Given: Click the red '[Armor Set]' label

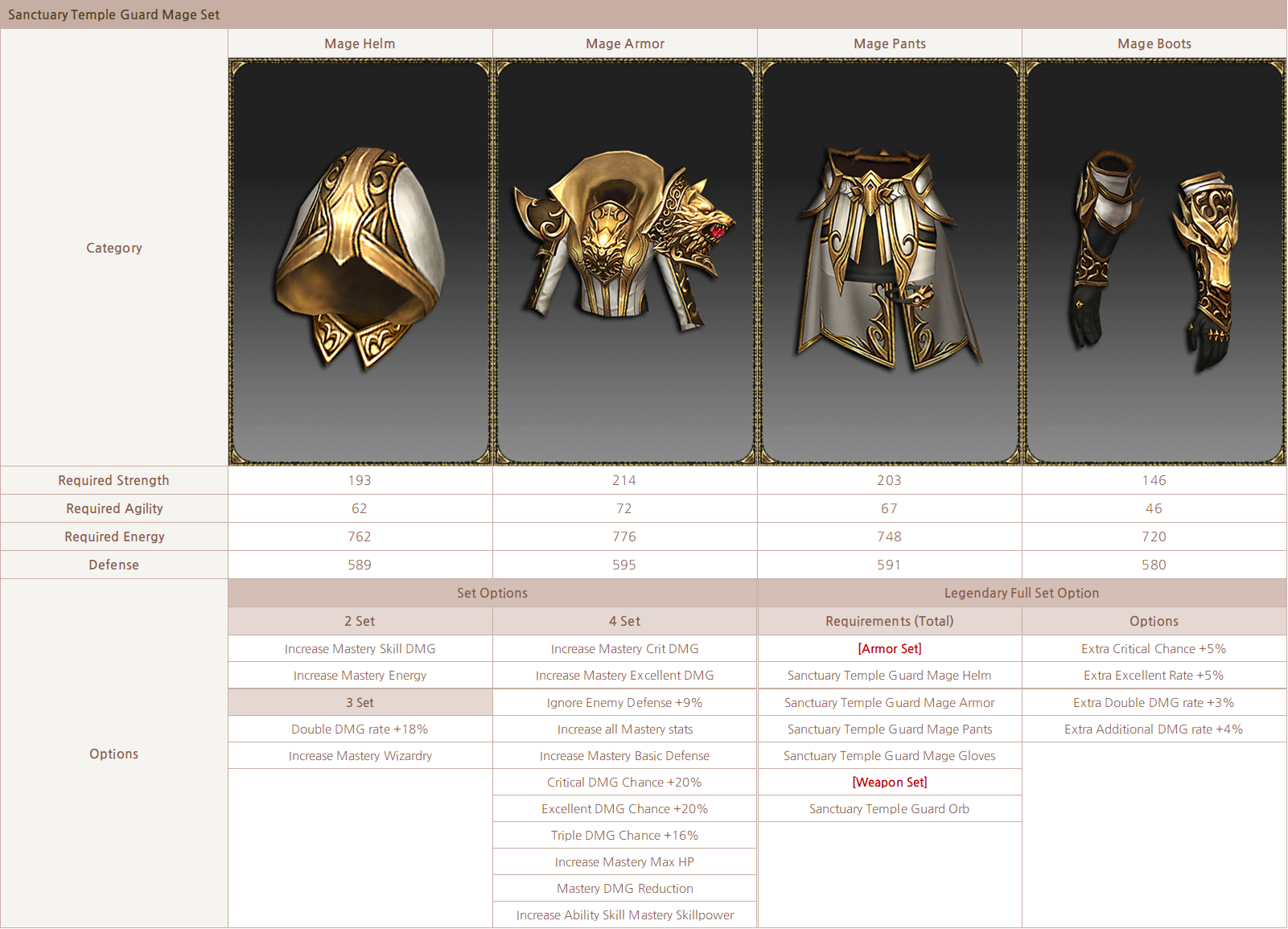Looking at the screenshot, I should [890, 648].
